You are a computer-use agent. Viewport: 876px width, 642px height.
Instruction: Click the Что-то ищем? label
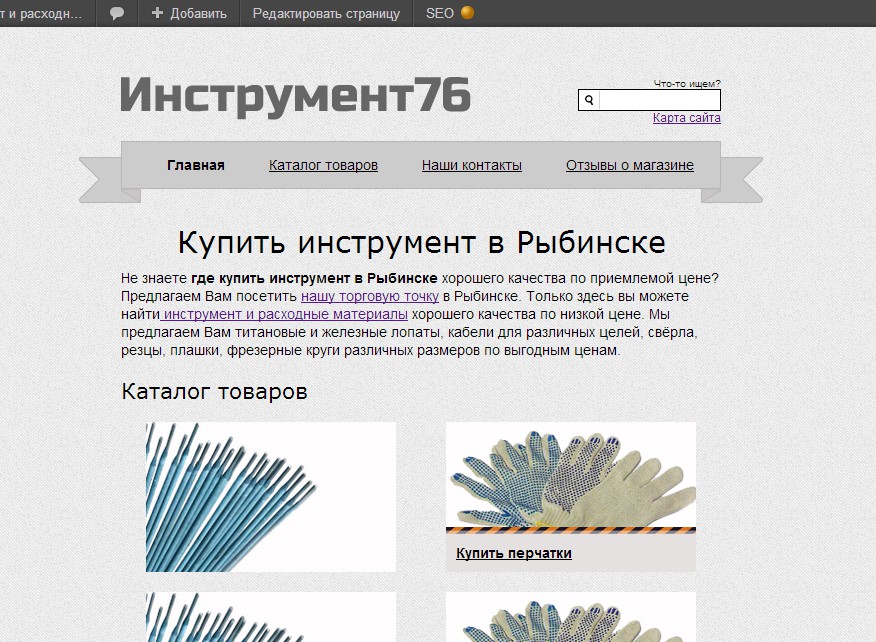coord(687,84)
